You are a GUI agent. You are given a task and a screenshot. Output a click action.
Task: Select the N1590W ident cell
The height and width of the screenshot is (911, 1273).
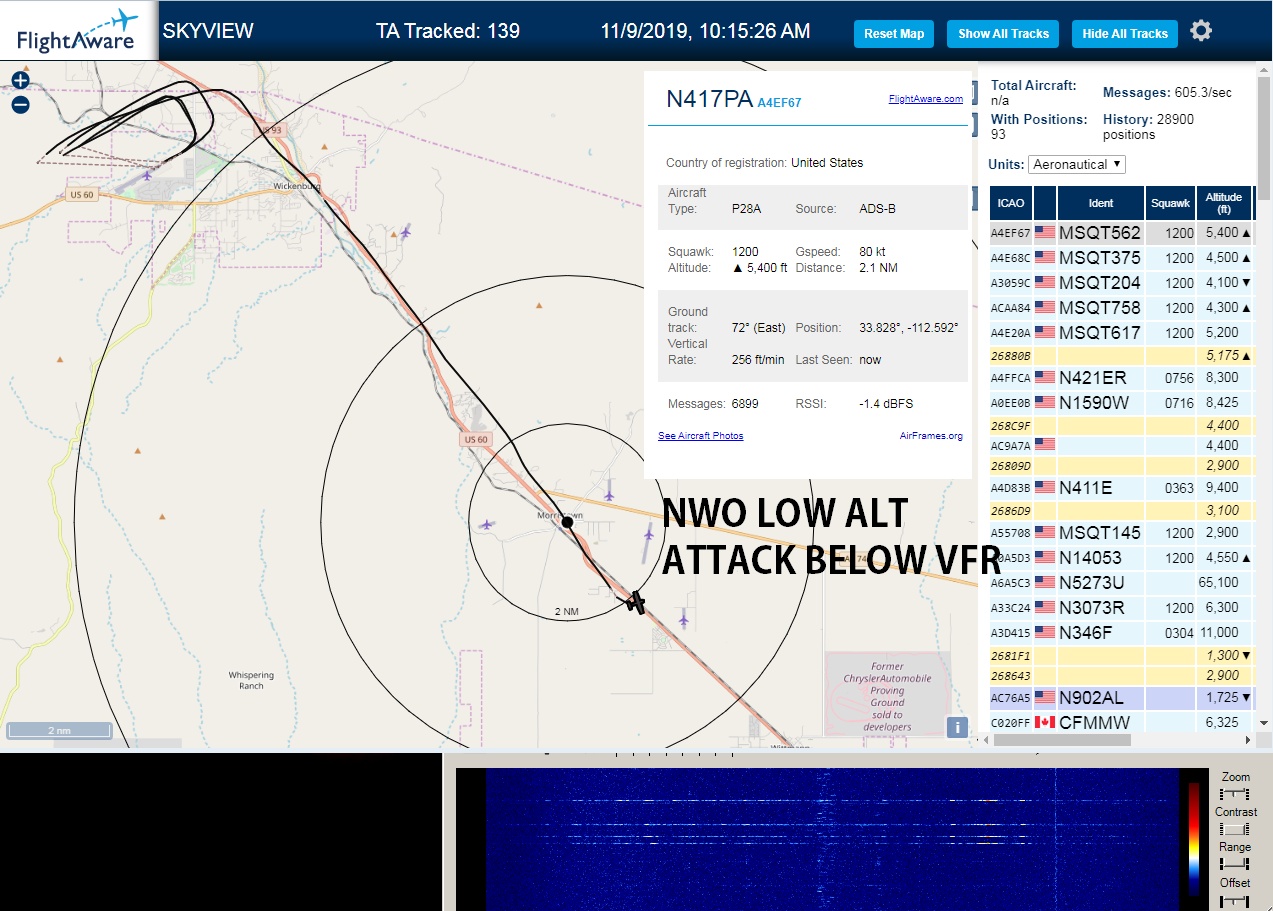pos(1100,403)
